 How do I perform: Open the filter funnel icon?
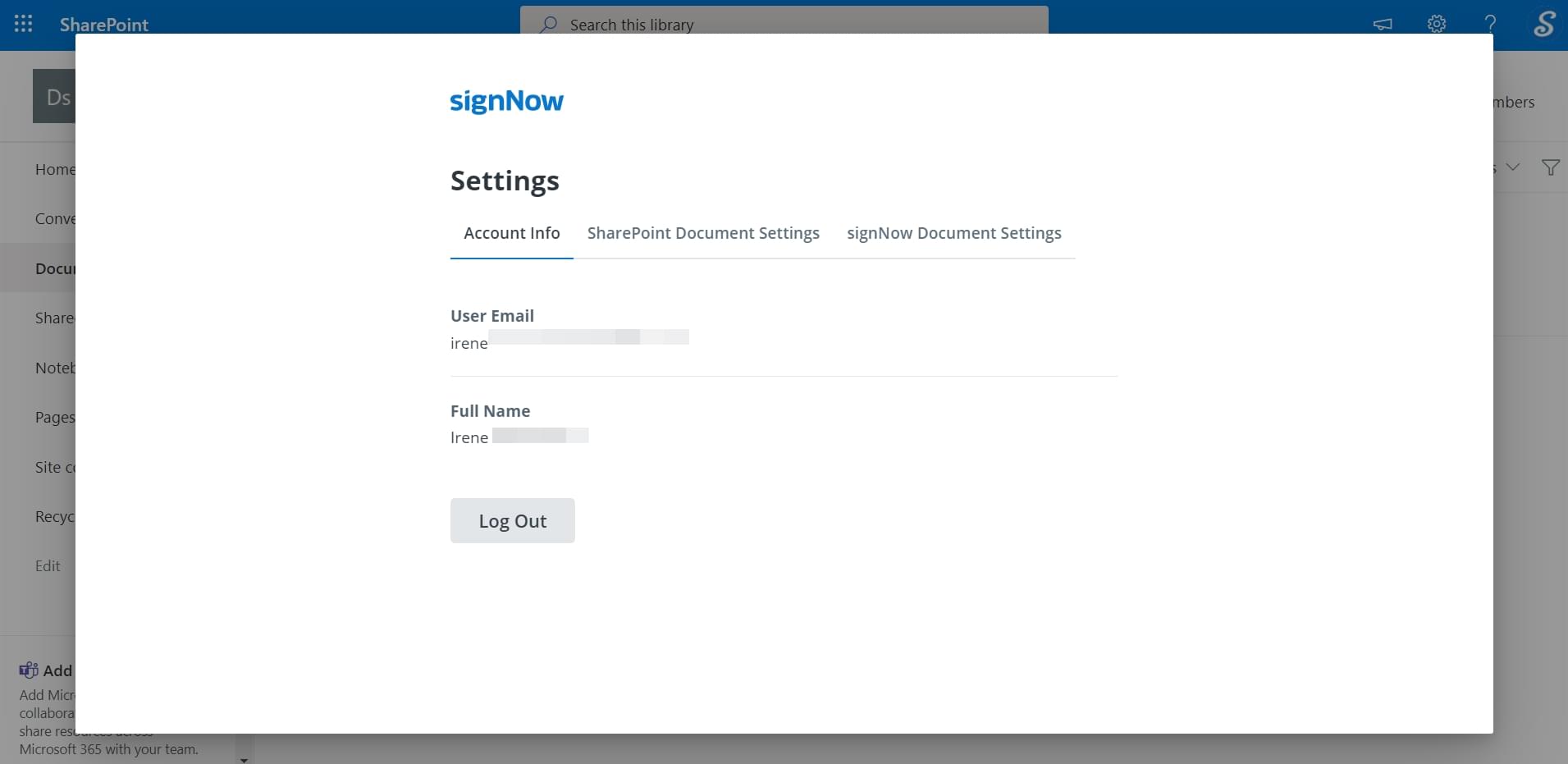coord(1550,167)
